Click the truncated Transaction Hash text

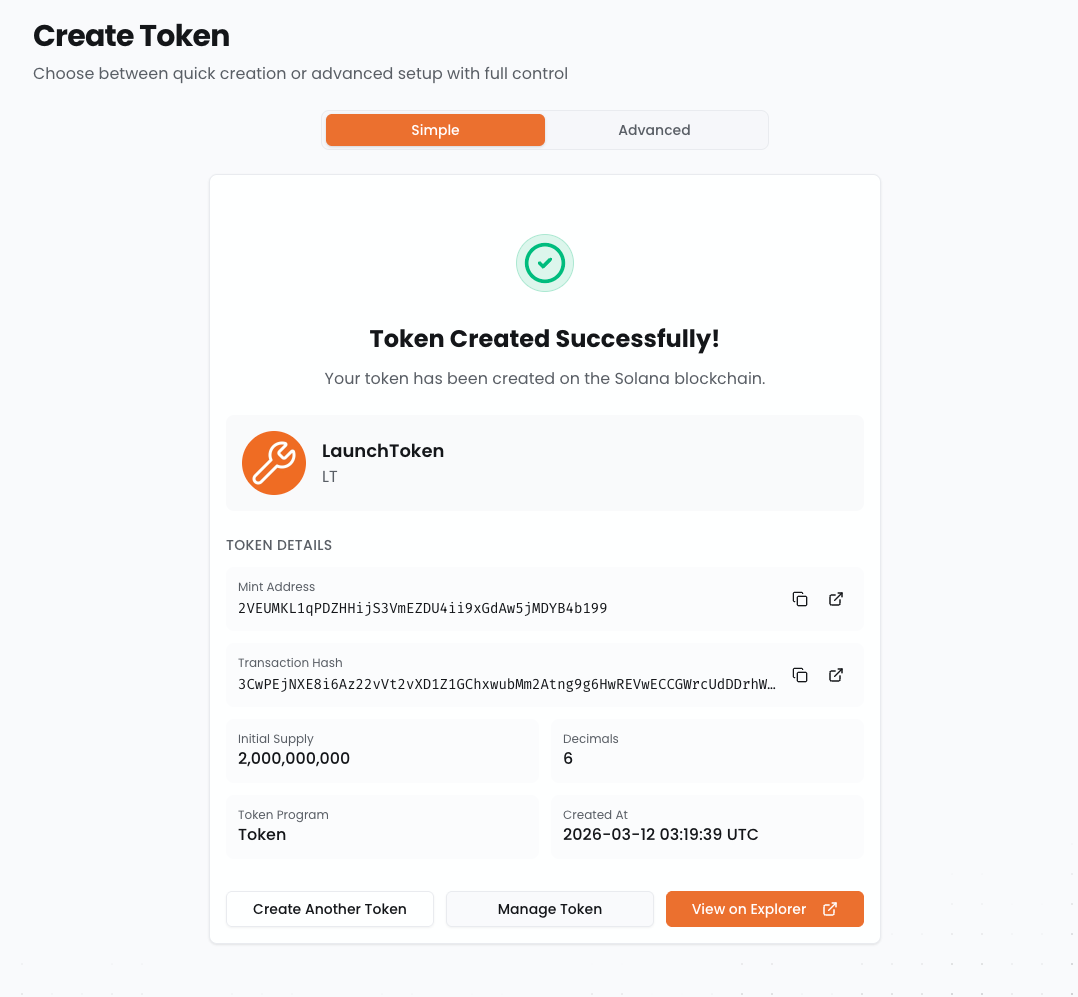click(507, 684)
